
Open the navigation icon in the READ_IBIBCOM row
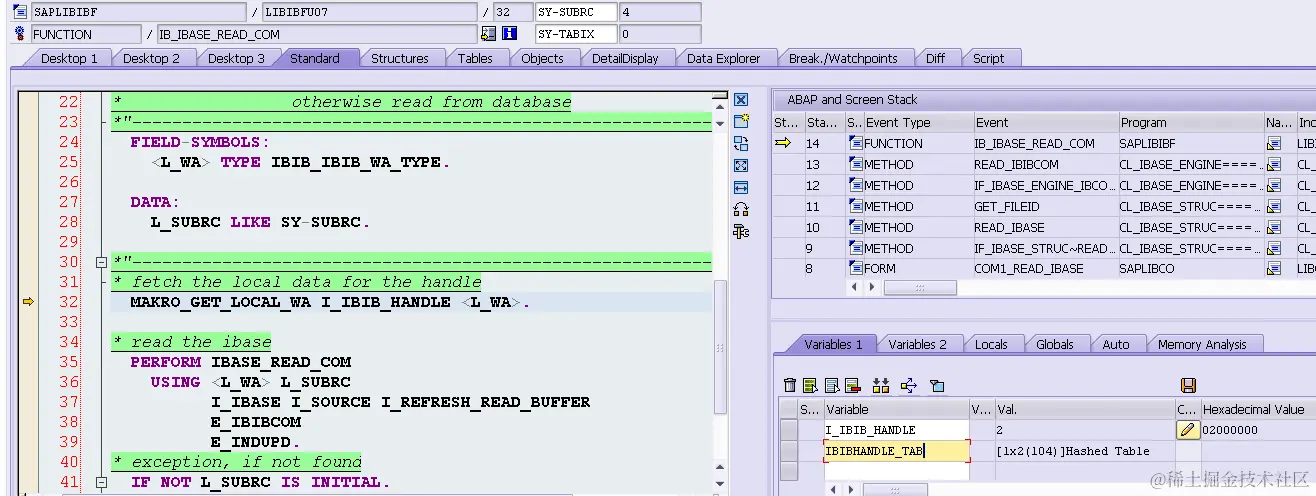[x=1274, y=165]
